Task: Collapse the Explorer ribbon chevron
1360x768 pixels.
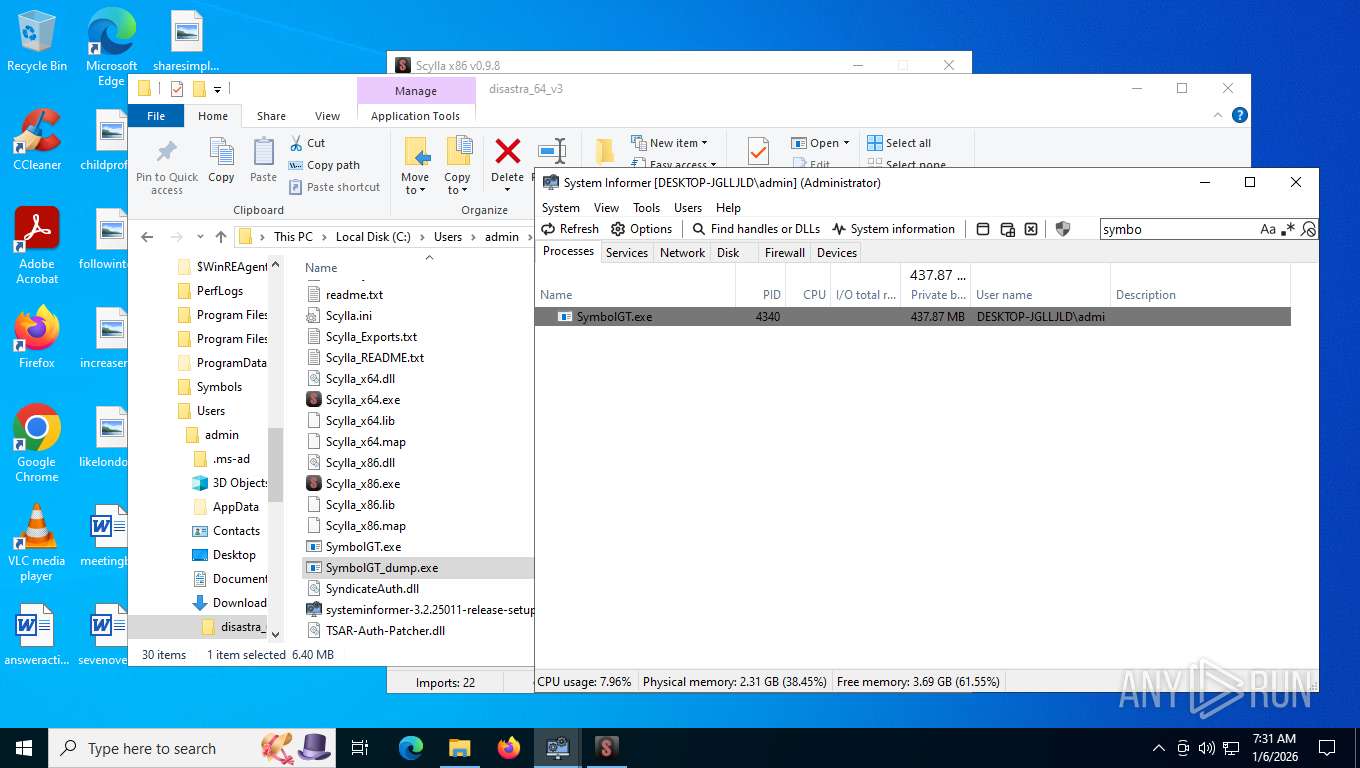Action: click(x=1219, y=115)
